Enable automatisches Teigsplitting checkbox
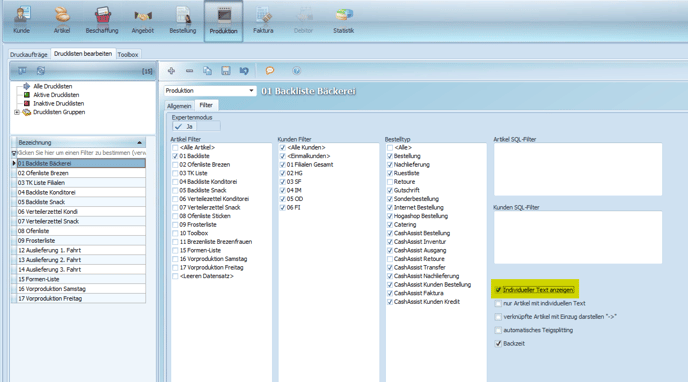Image resolution: width=688 pixels, height=382 pixels. pyautogui.click(x=498, y=330)
